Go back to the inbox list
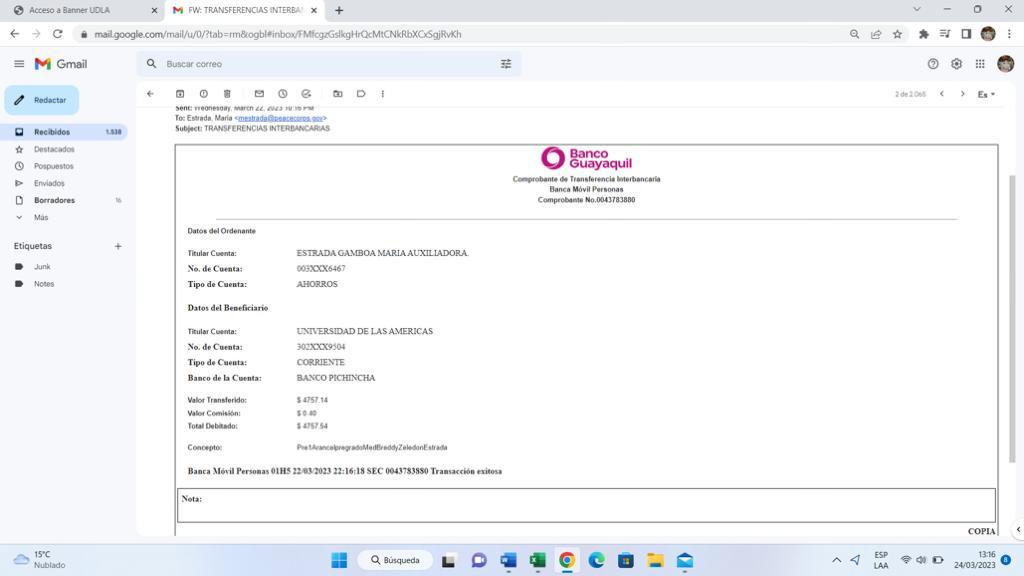 (150, 94)
